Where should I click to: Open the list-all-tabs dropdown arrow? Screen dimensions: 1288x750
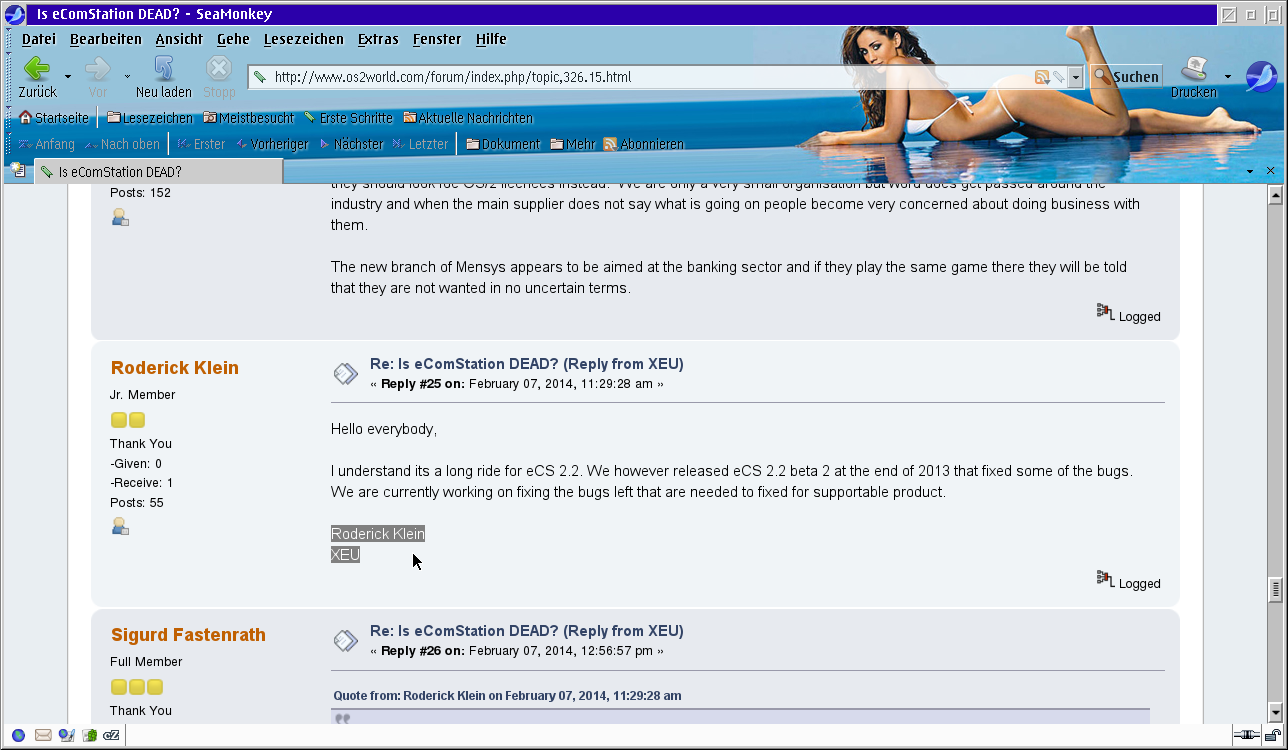(x=1250, y=171)
